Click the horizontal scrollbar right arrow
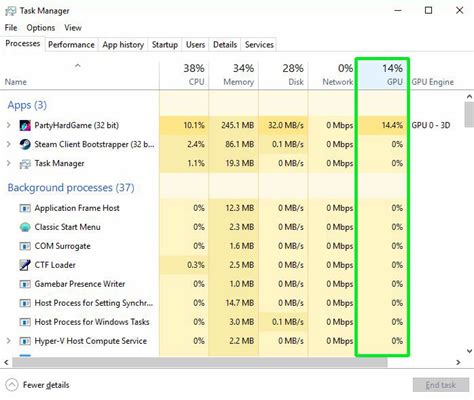Image resolution: width=474 pixels, height=400 pixels. click(458, 362)
